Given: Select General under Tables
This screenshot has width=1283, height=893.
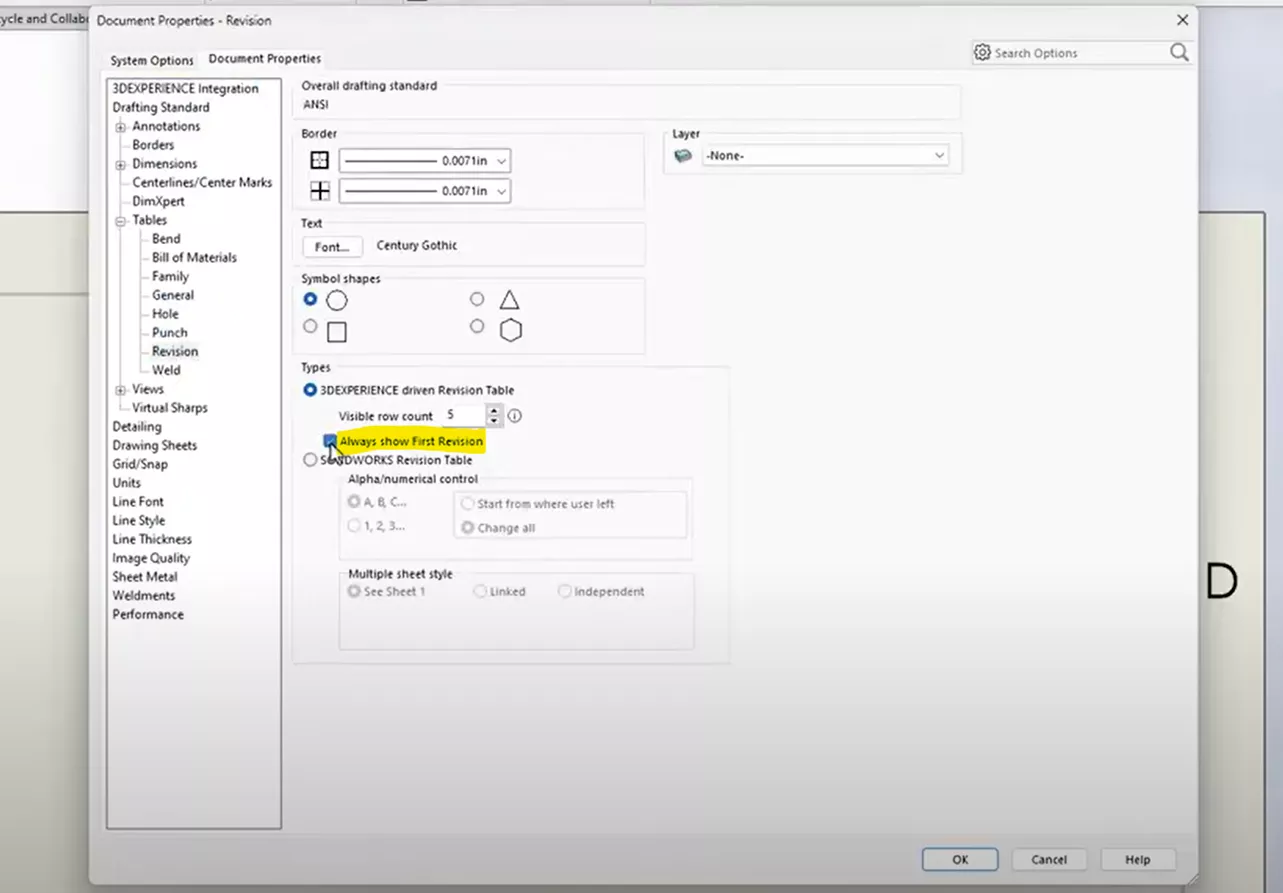Looking at the screenshot, I should coord(173,295).
